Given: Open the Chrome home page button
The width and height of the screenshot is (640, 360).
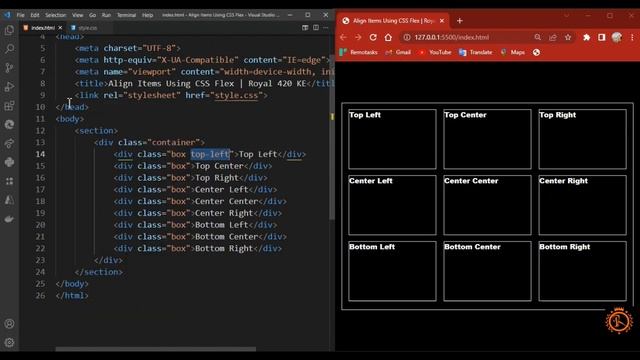Looking at the screenshot, I should tap(388, 37).
